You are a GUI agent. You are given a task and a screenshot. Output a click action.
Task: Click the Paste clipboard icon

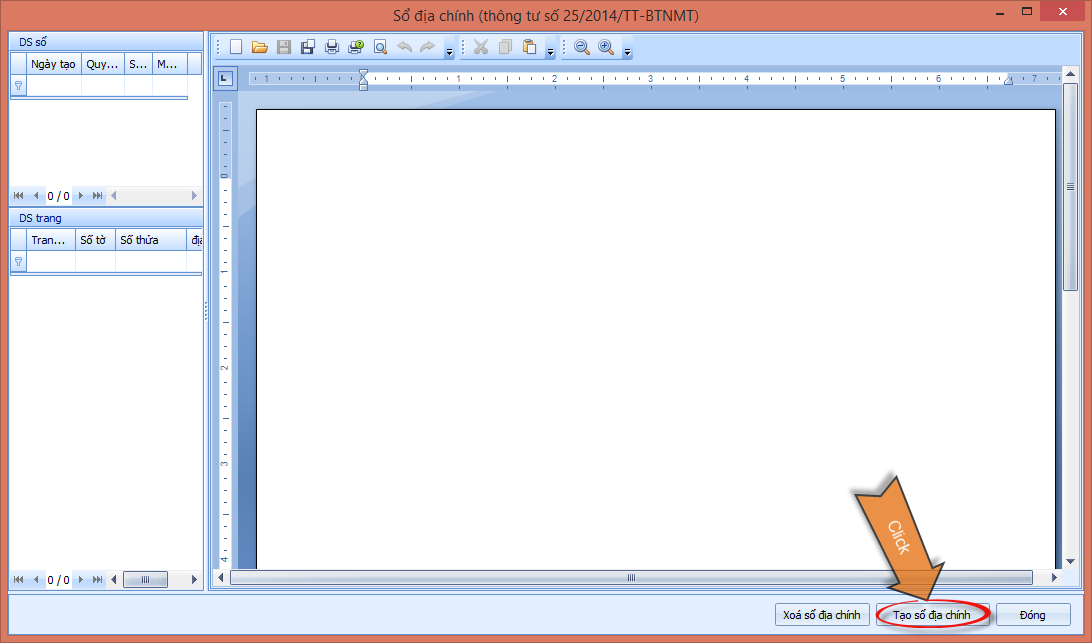[529, 47]
